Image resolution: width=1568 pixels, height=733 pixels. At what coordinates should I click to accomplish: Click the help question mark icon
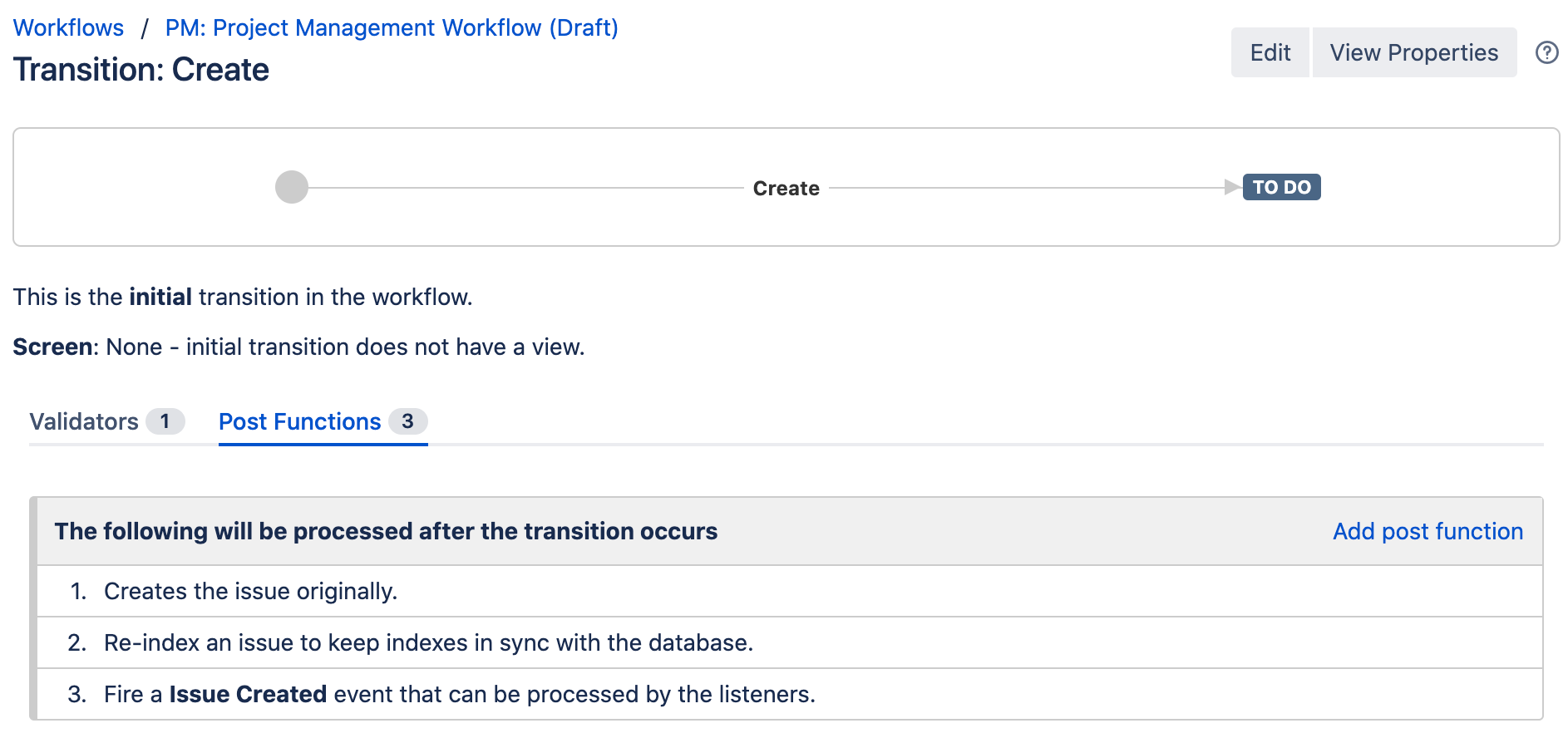(x=1546, y=52)
